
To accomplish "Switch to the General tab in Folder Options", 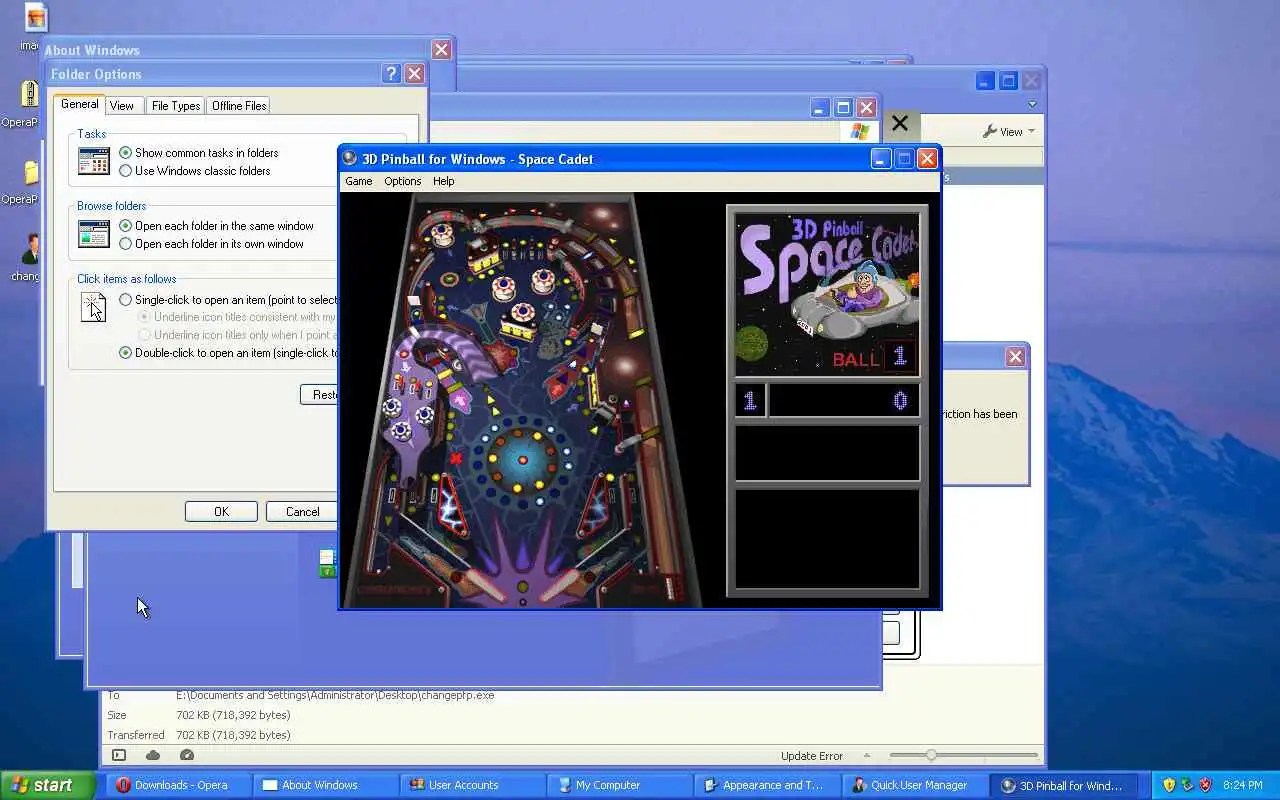I will [79, 104].
